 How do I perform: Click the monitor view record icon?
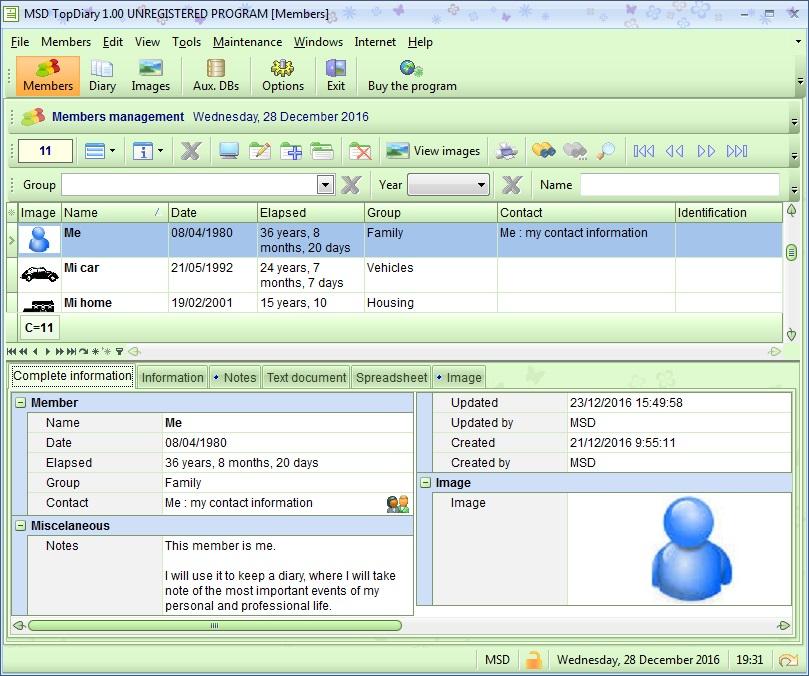coord(229,151)
